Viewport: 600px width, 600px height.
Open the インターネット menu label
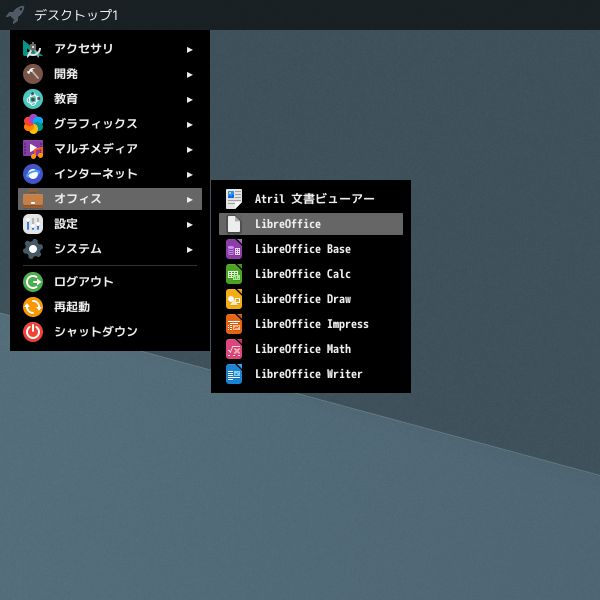[96, 174]
